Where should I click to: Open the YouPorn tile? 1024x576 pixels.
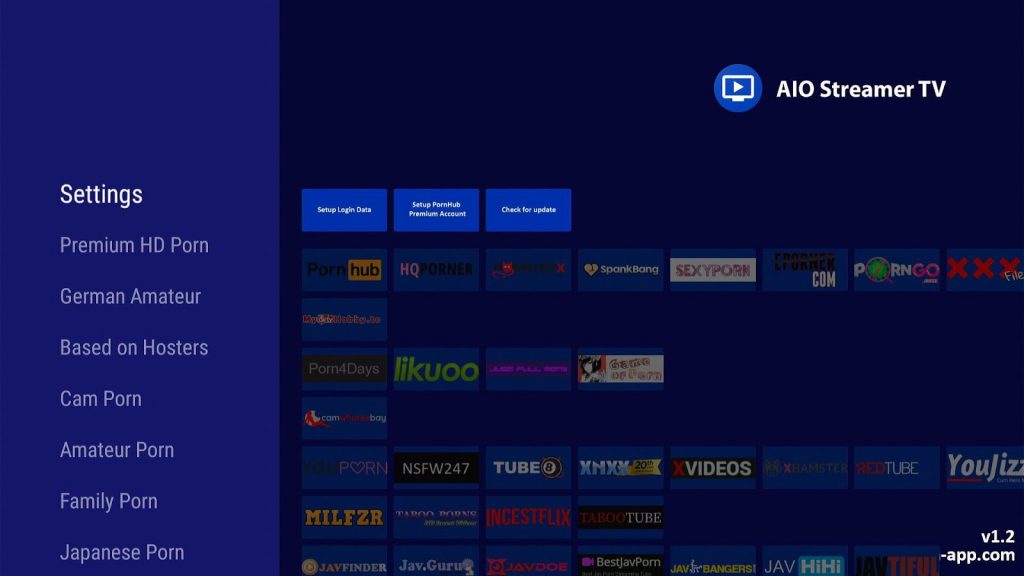click(x=344, y=468)
